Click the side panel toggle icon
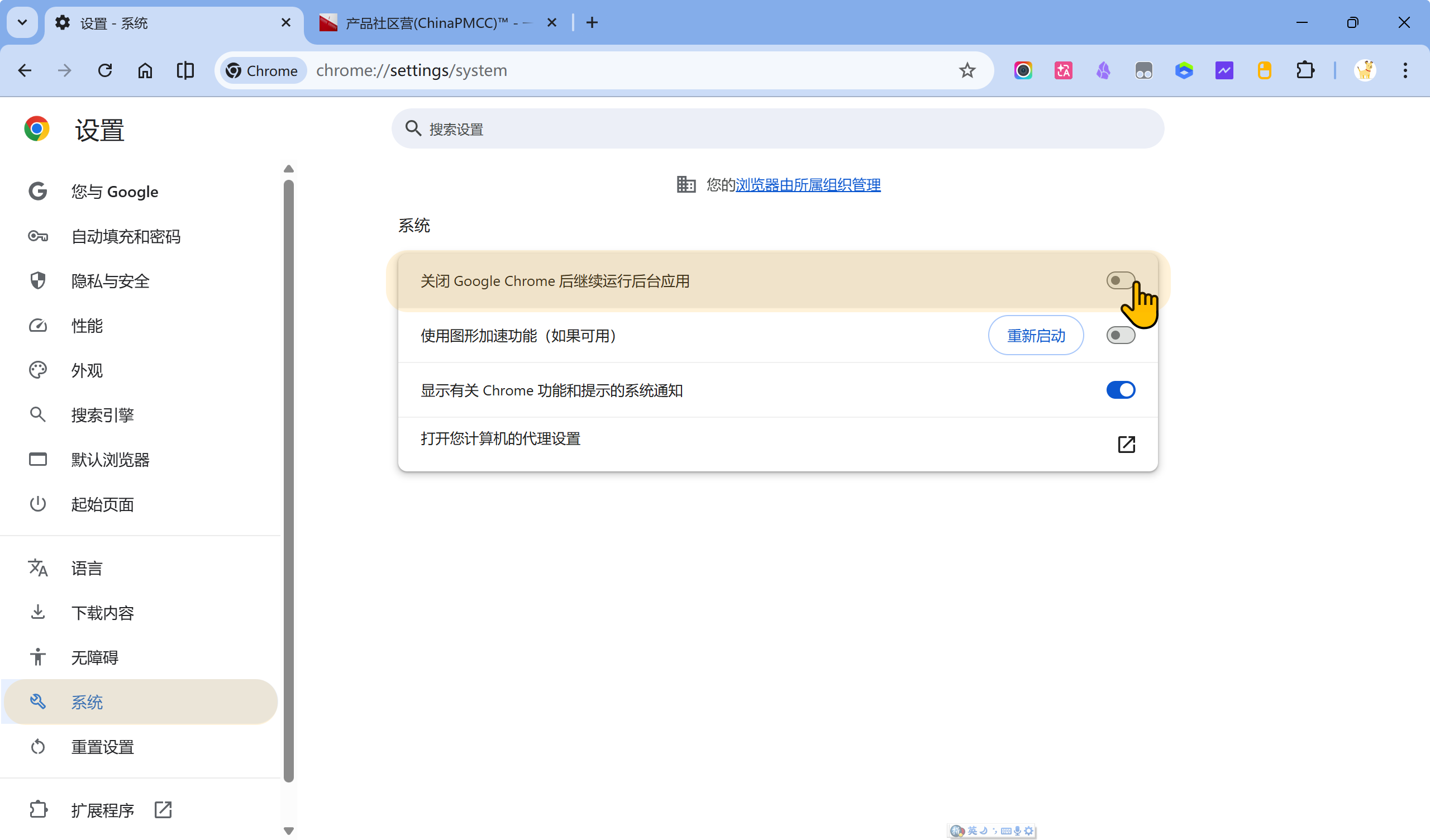This screenshot has height=840, width=1430. point(185,70)
